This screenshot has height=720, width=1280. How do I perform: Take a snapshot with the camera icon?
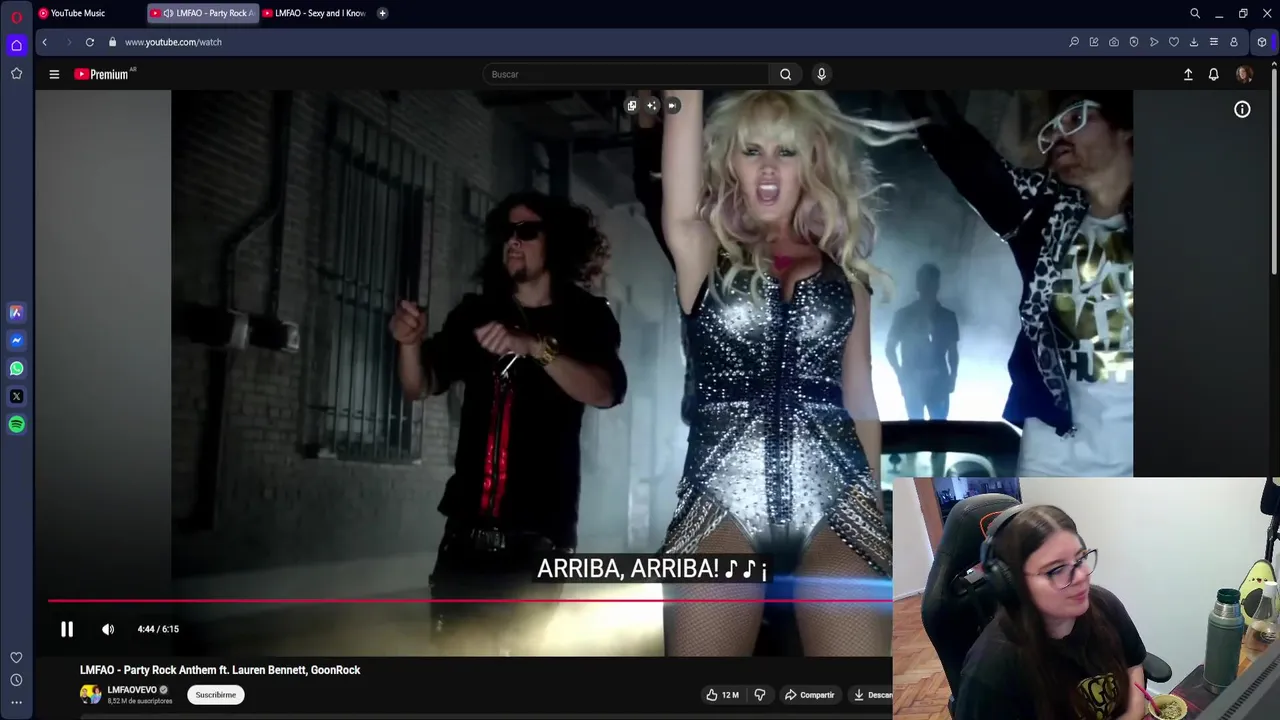click(1114, 42)
